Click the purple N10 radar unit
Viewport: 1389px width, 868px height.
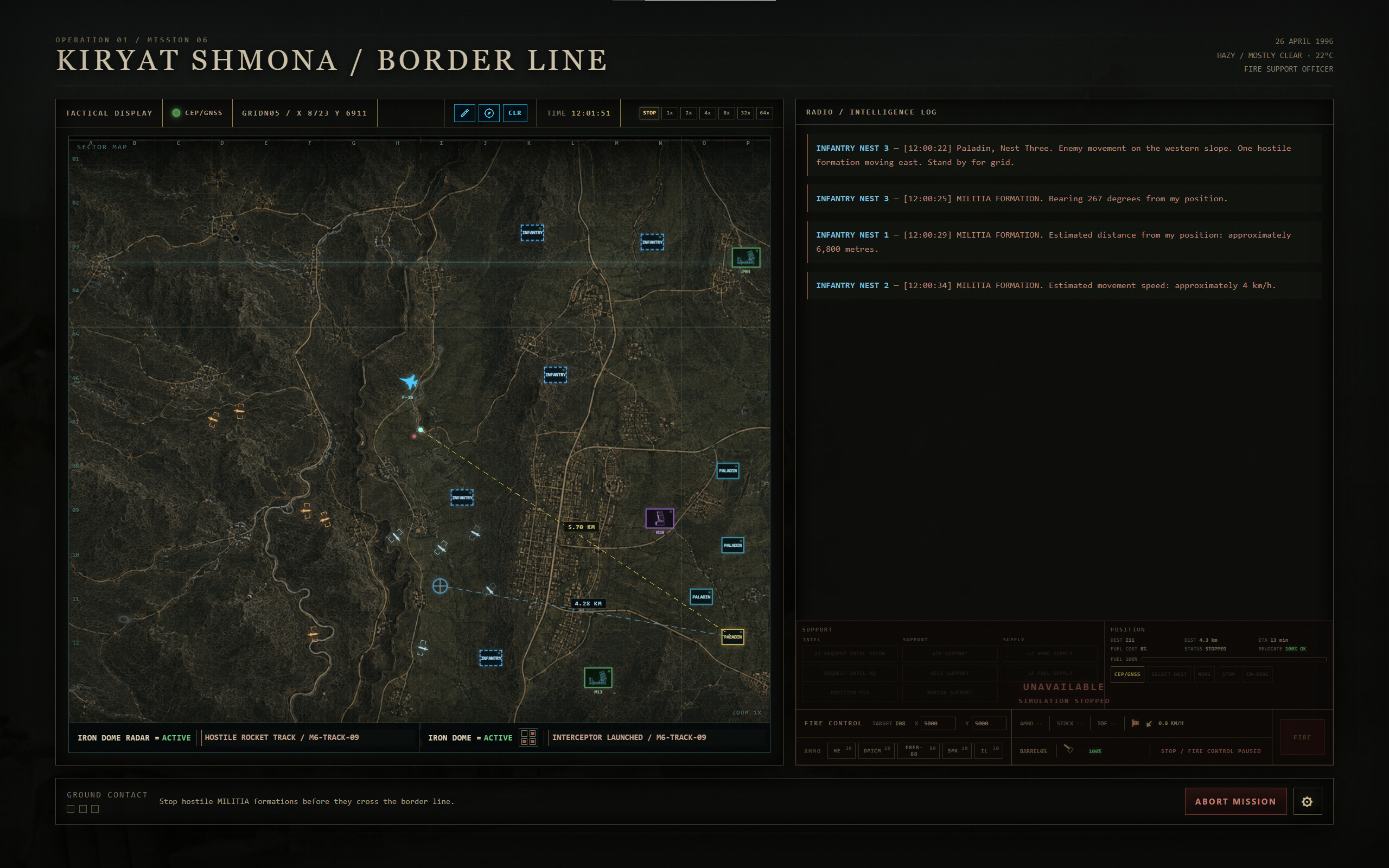click(x=659, y=518)
